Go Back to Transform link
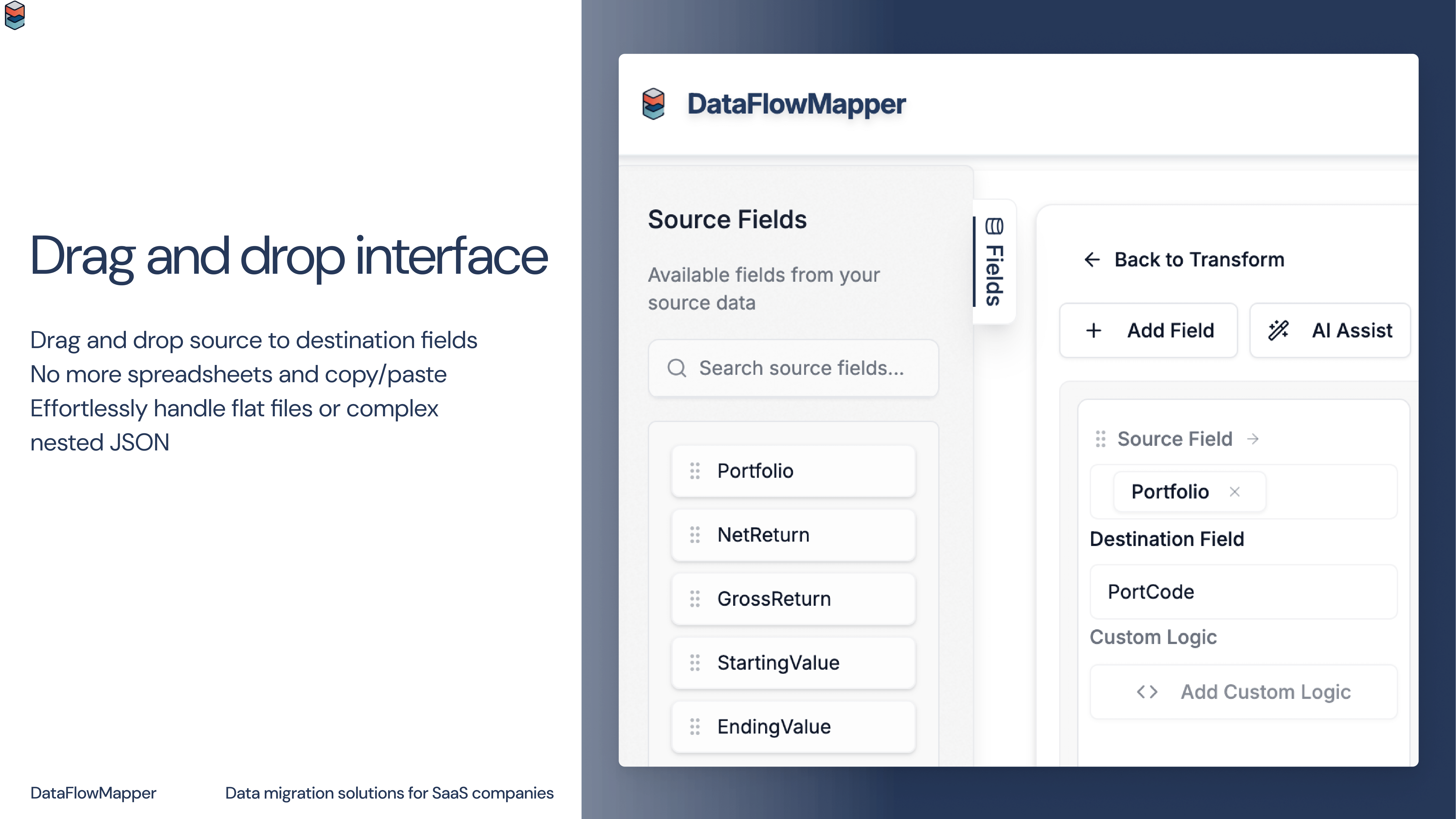The width and height of the screenshot is (1456, 819). tap(1199, 259)
